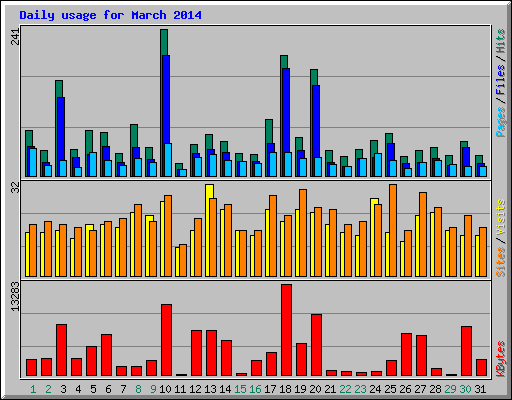Click day 21 on the x-axis
Image resolution: width=512 pixels, height=400 pixels.
(330, 389)
